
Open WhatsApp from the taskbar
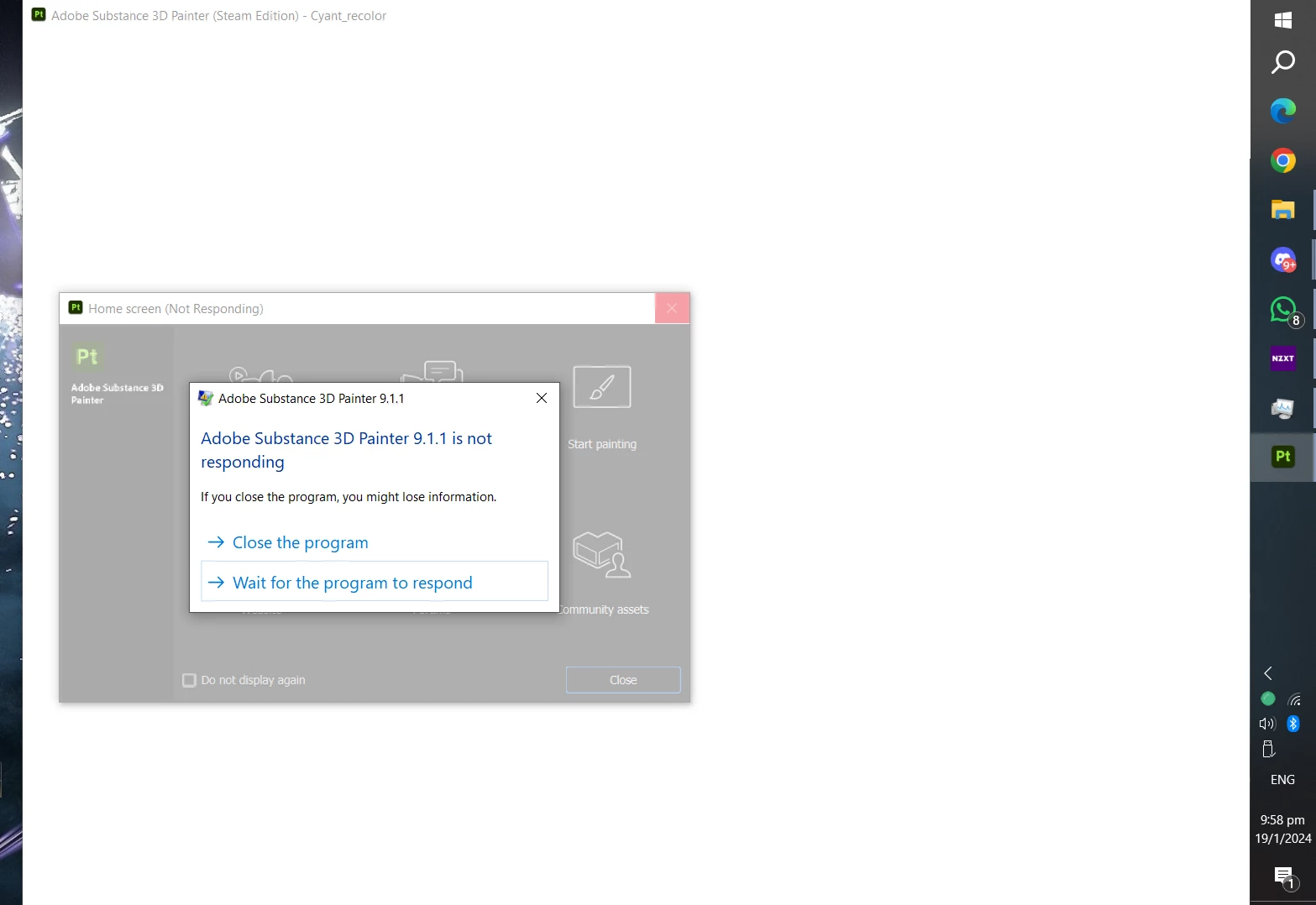[x=1285, y=311]
